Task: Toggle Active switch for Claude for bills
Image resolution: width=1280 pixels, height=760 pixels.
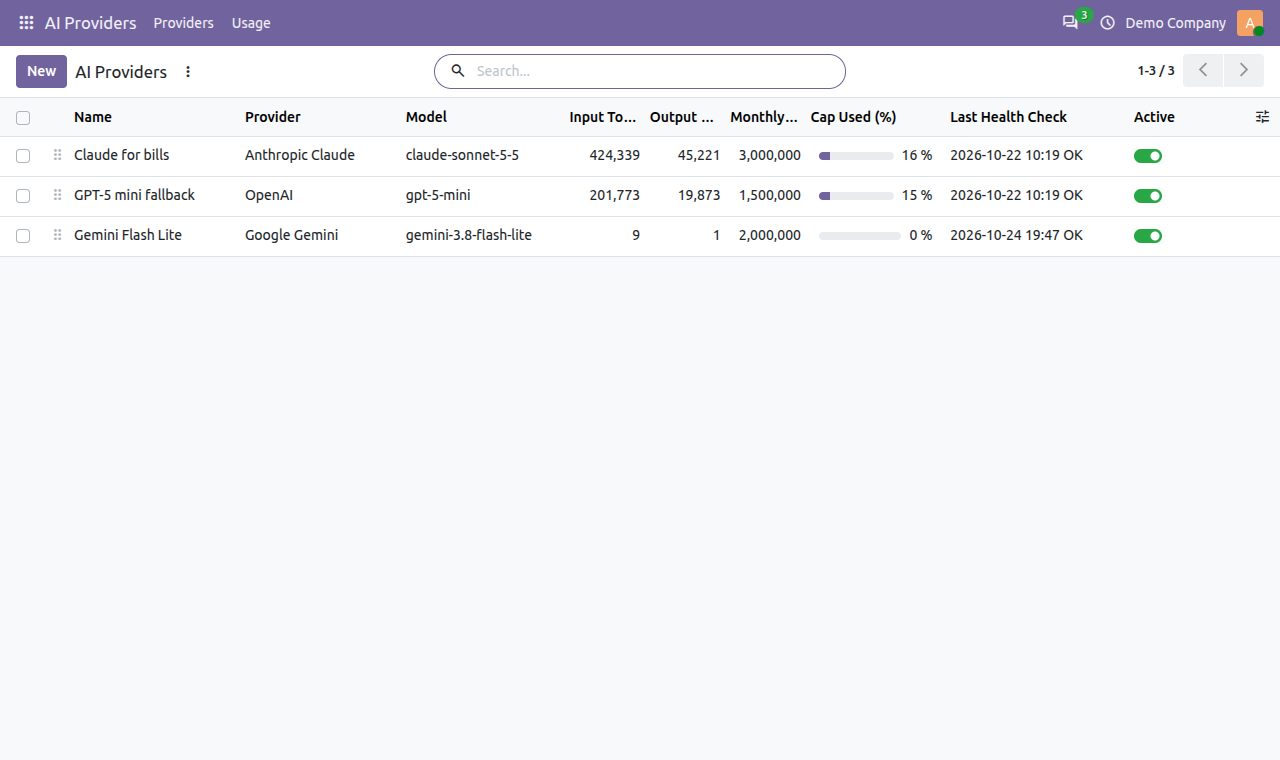Action: tap(1148, 156)
